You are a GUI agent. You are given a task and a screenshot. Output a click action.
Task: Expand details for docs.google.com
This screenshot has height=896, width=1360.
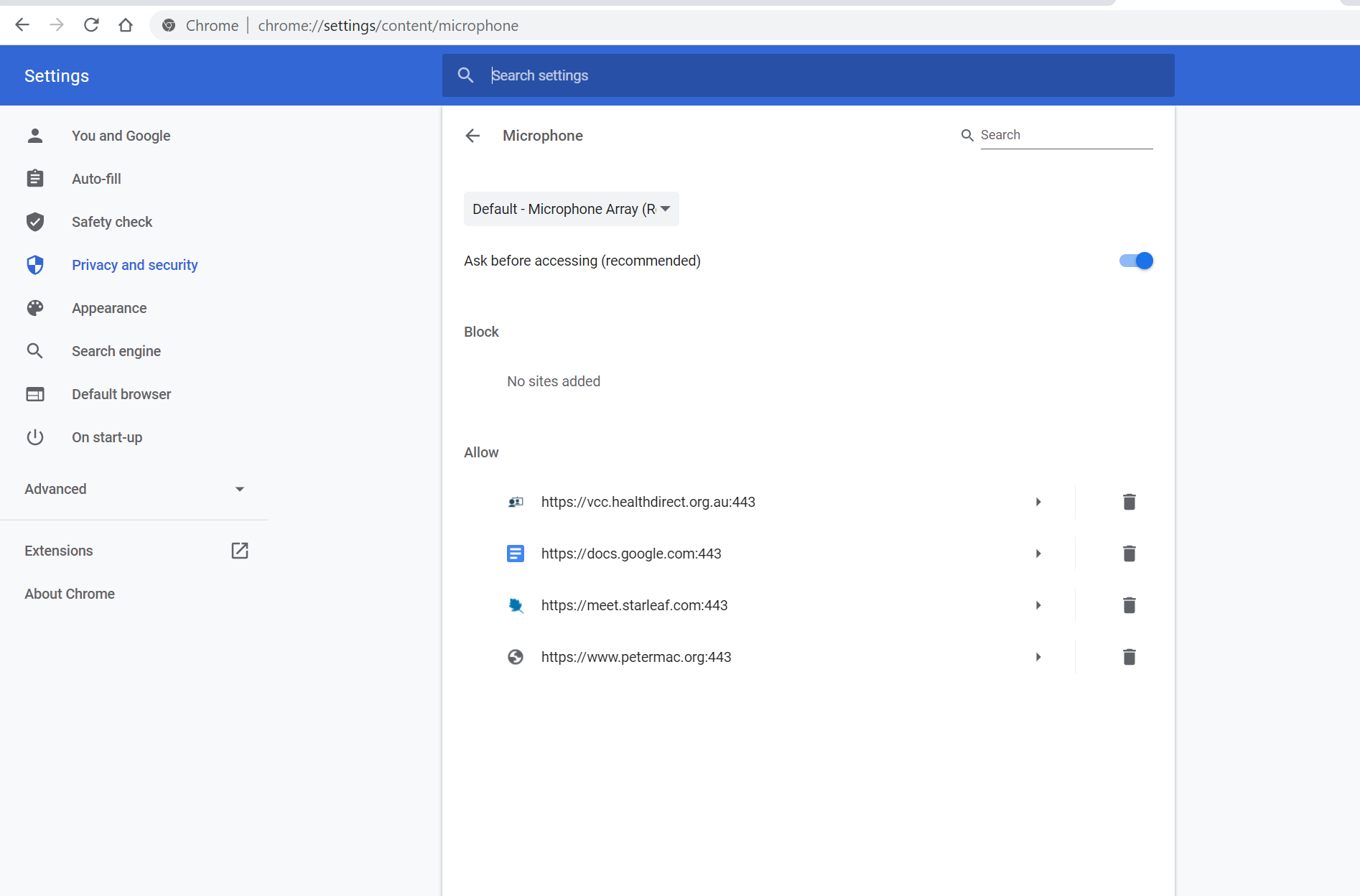click(1038, 554)
